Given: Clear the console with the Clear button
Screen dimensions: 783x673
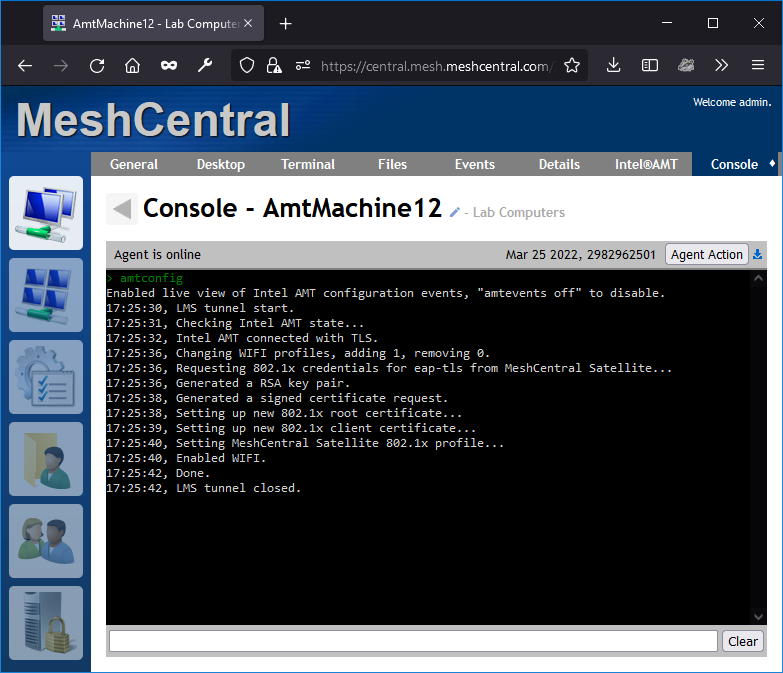Looking at the screenshot, I should click(742, 641).
